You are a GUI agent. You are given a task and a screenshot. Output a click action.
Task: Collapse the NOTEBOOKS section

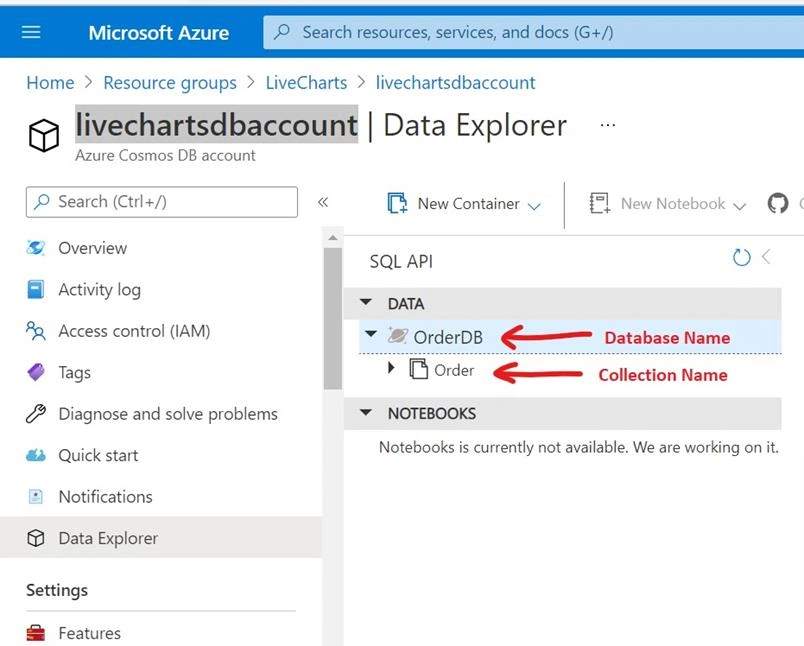tap(366, 412)
